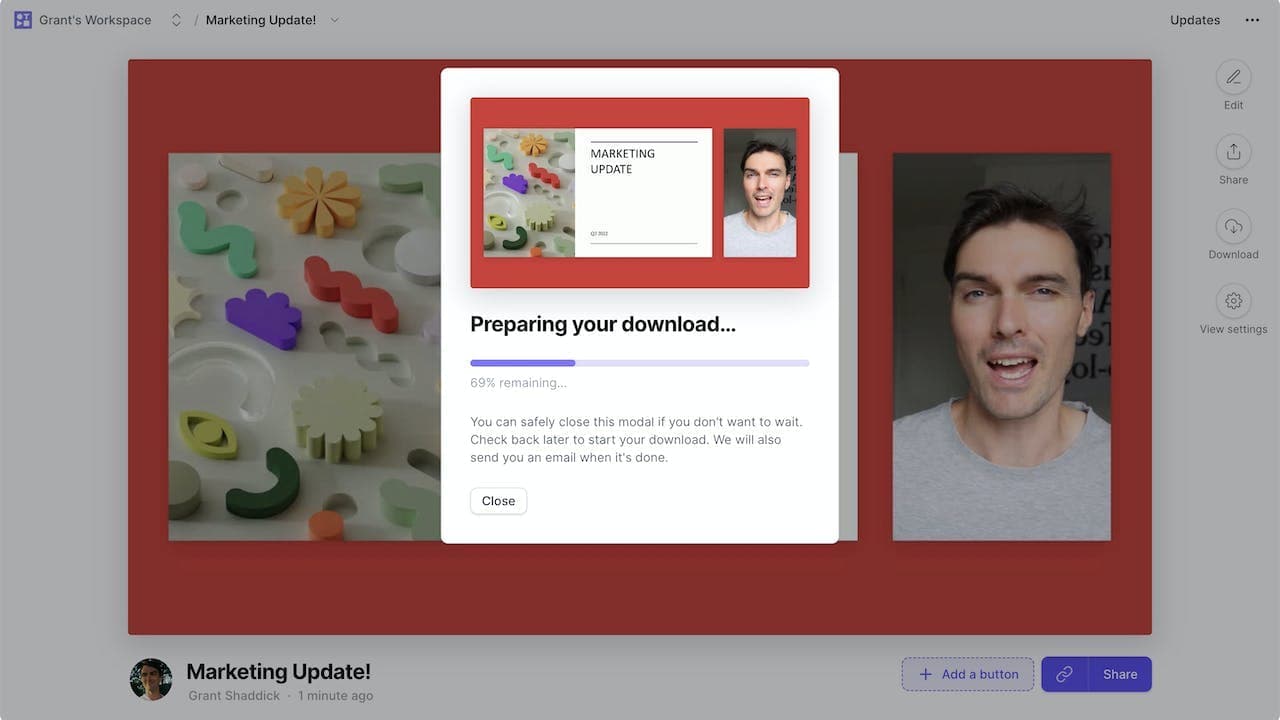Screen dimensions: 1280x720
Task: Copy link with the chain icon button
Action: click(1065, 674)
